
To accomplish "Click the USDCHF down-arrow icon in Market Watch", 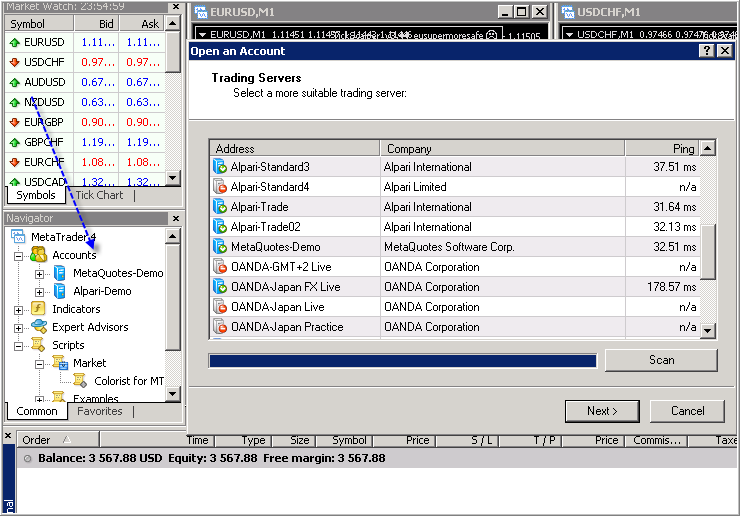I will point(15,62).
